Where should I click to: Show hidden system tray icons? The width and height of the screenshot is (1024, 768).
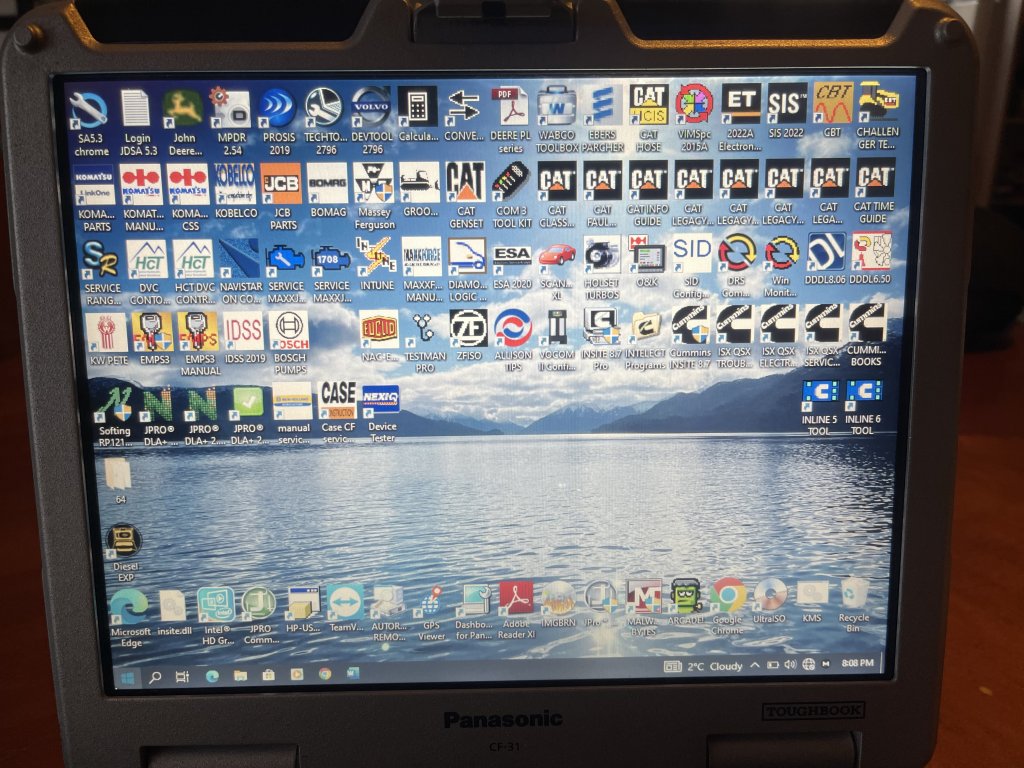[x=754, y=665]
